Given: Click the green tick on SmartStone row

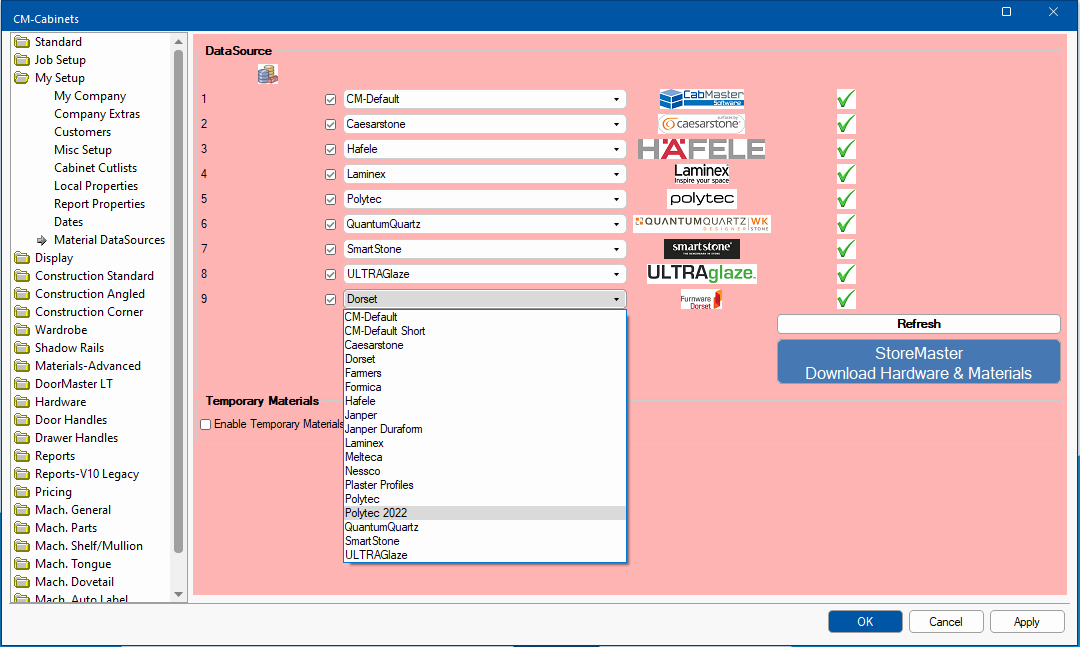Looking at the screenshot, I should coord(847,249).
